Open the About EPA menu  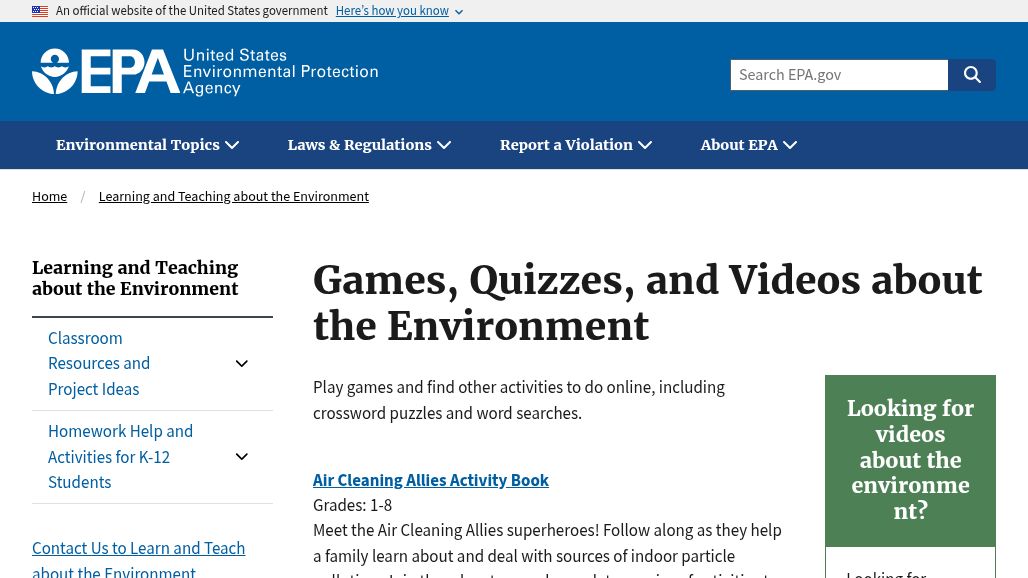point(739,144)
